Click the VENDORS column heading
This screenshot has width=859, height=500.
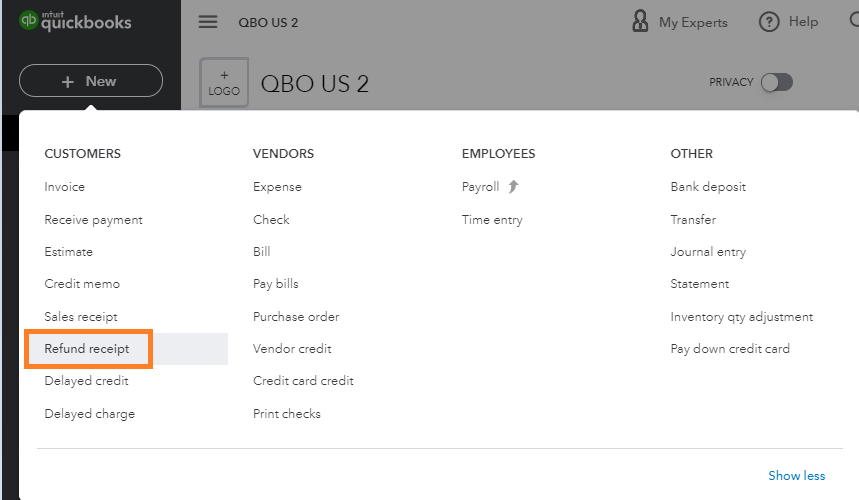(x=283, y=154)
